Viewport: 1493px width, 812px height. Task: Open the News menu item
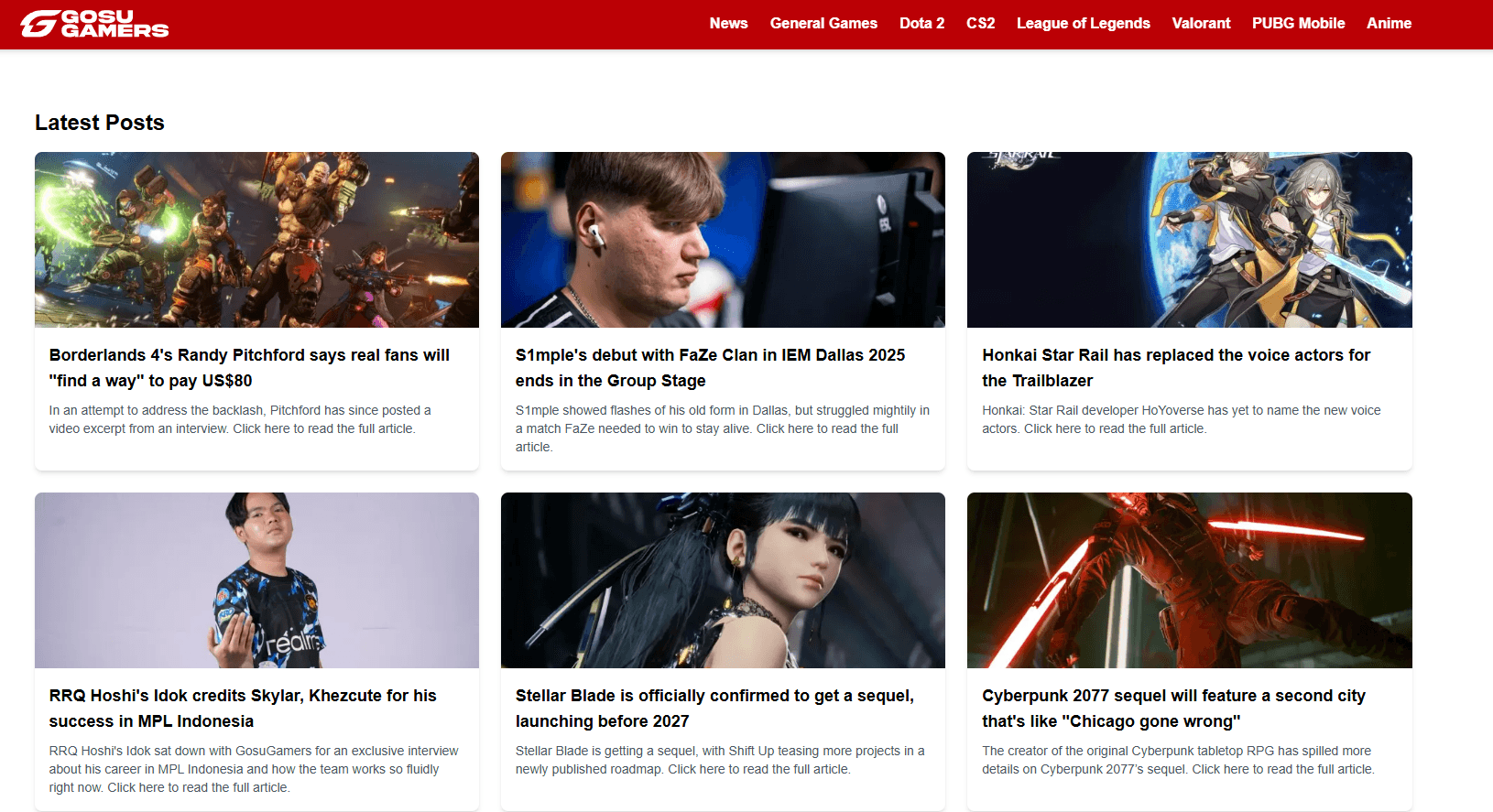point(728,24)
